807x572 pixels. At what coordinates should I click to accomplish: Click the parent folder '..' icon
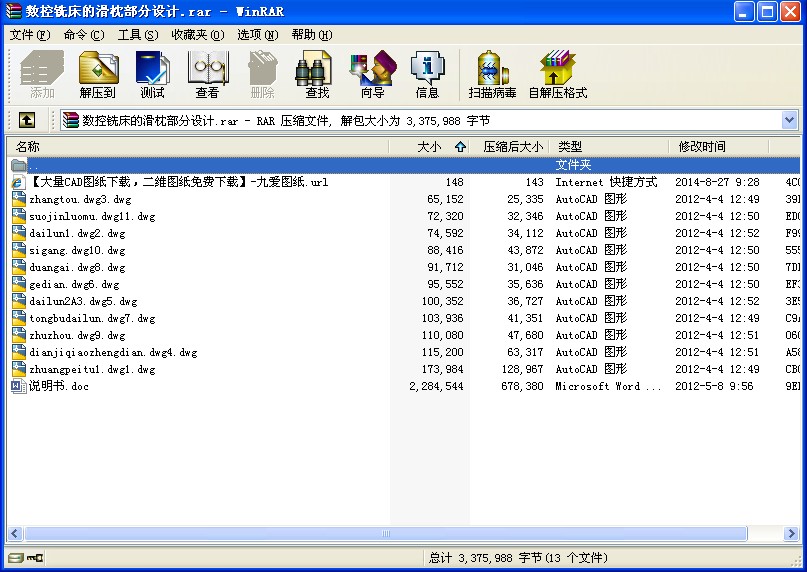(19, 165)
